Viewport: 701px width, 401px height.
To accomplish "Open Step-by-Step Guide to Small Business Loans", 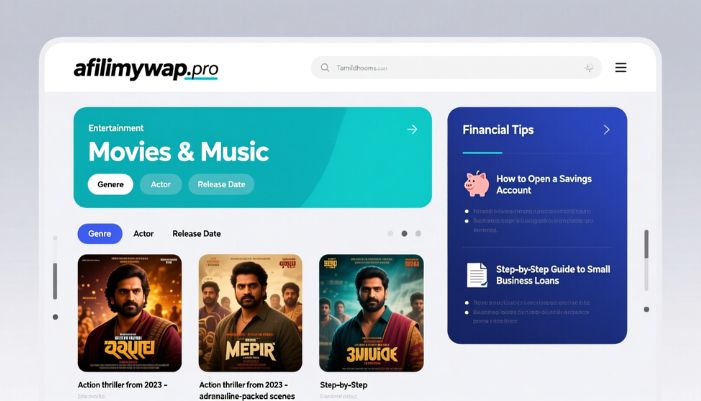I will coord(553,275).
